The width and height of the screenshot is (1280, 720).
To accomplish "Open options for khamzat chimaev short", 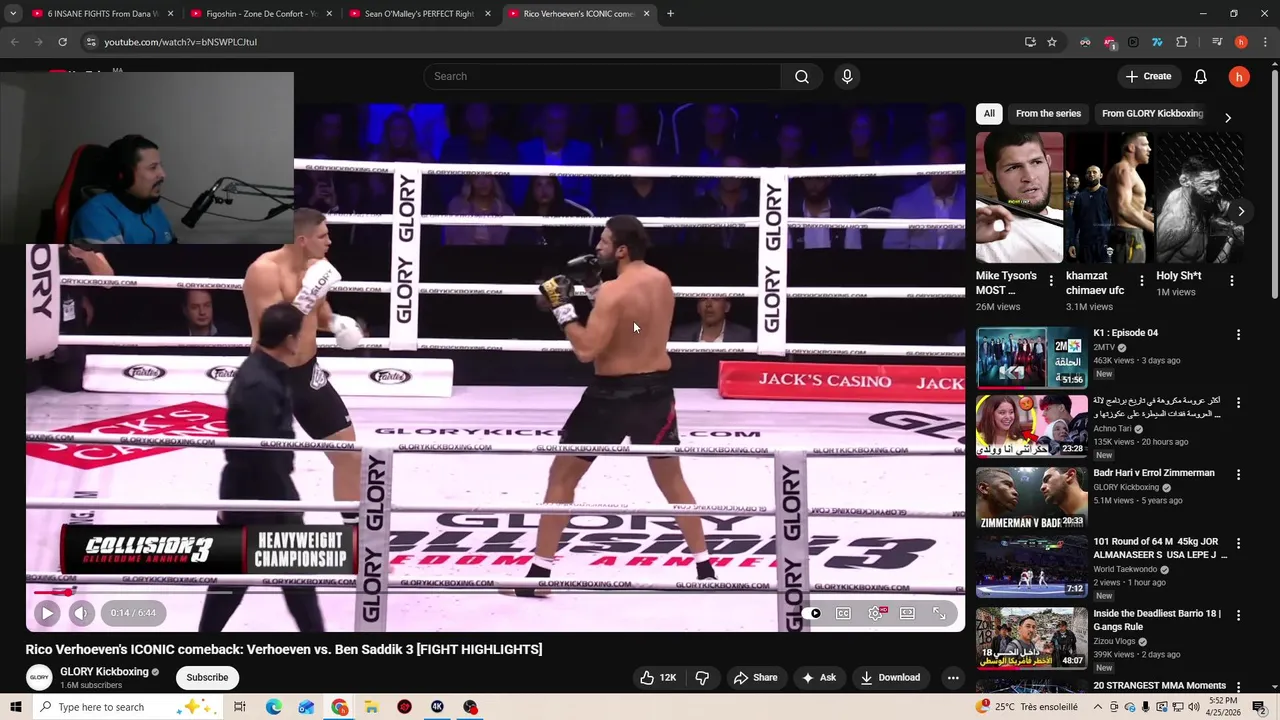I will click(1141, 281).
